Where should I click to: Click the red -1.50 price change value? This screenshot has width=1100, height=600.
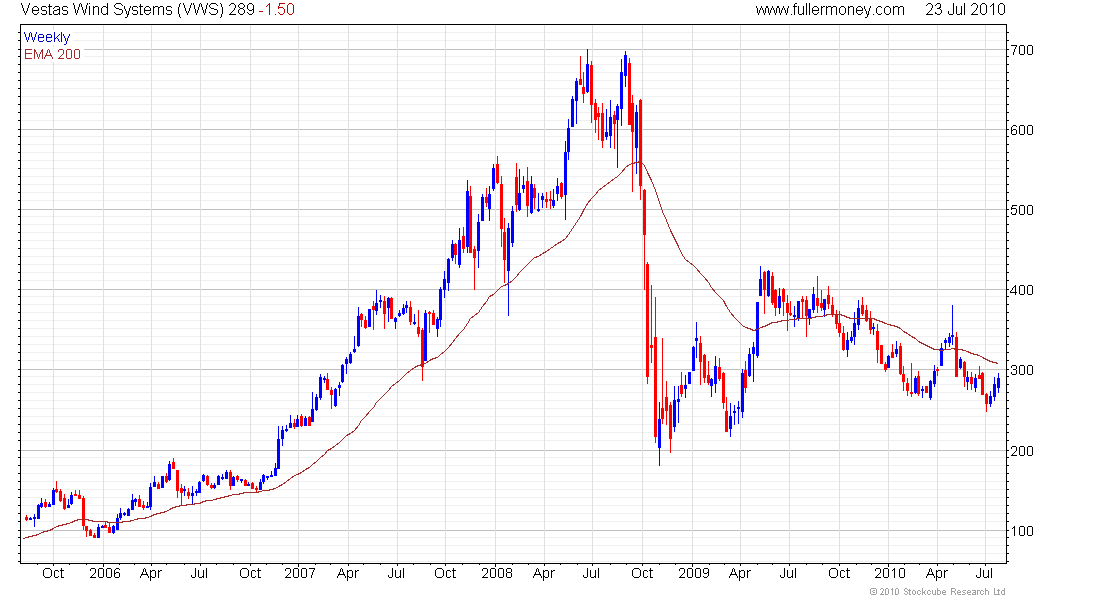(276, 10)
